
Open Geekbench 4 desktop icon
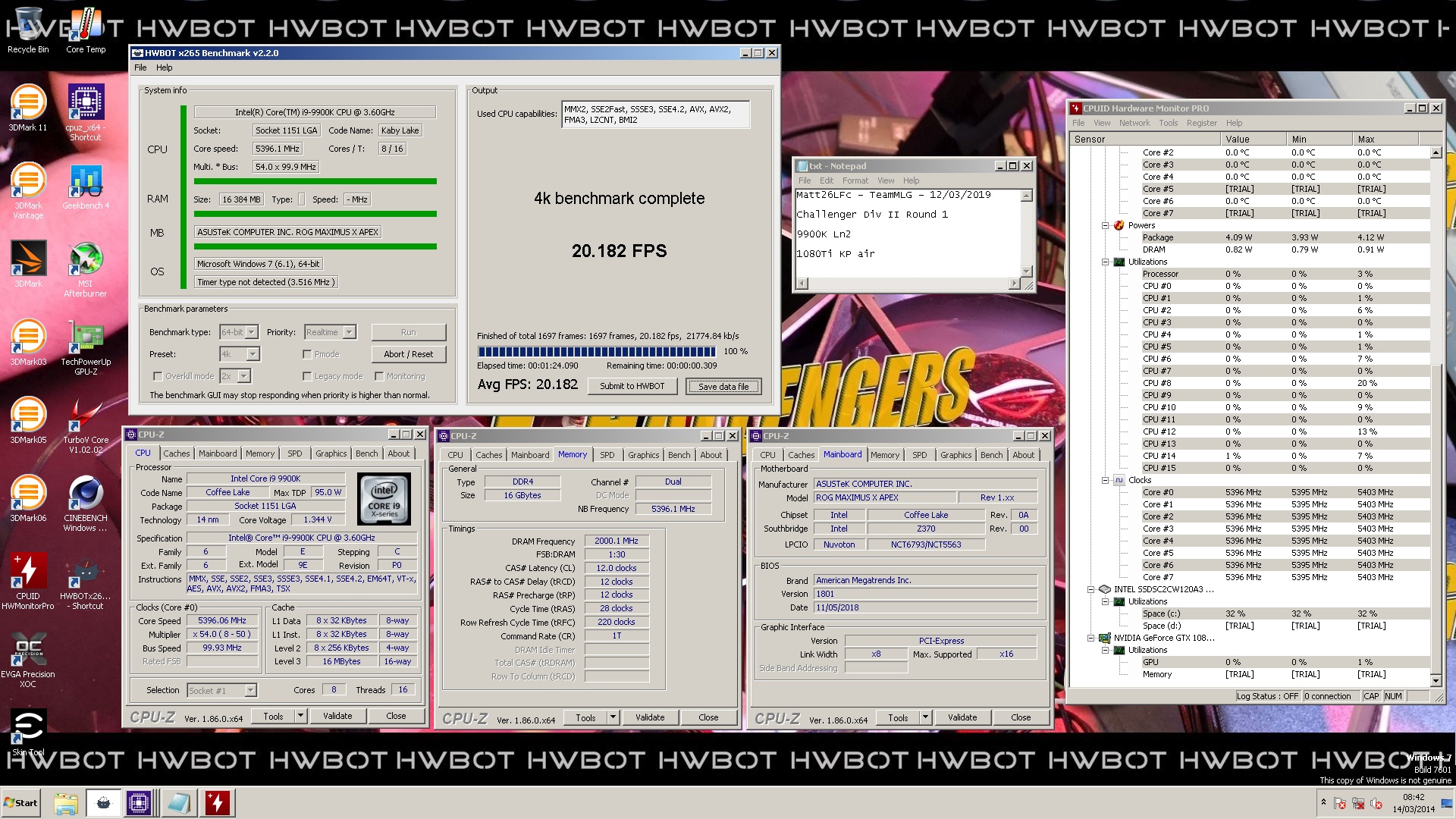point(86,187)
